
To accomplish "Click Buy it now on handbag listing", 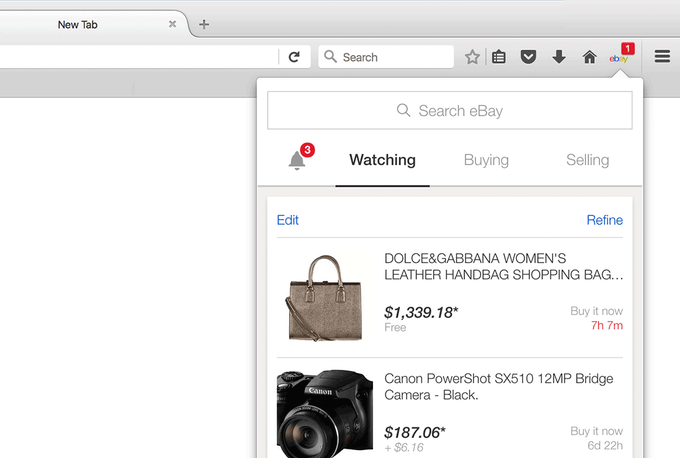I will coord(596,311).
